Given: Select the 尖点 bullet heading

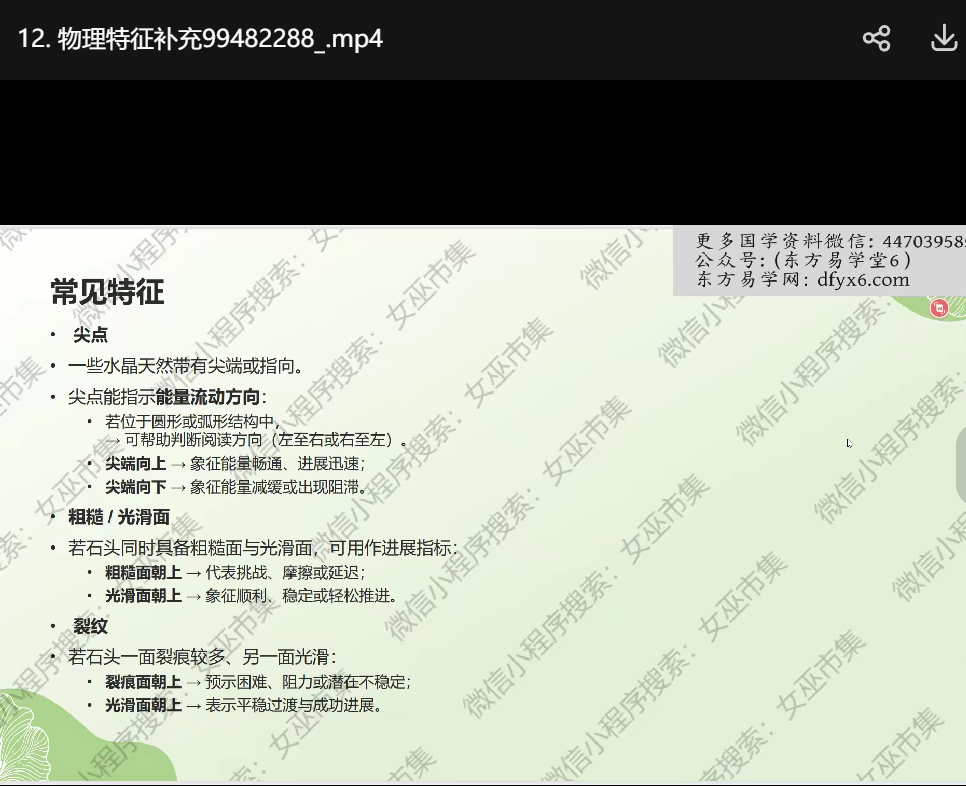Looking at the screenshot, I should pos(90,335).
